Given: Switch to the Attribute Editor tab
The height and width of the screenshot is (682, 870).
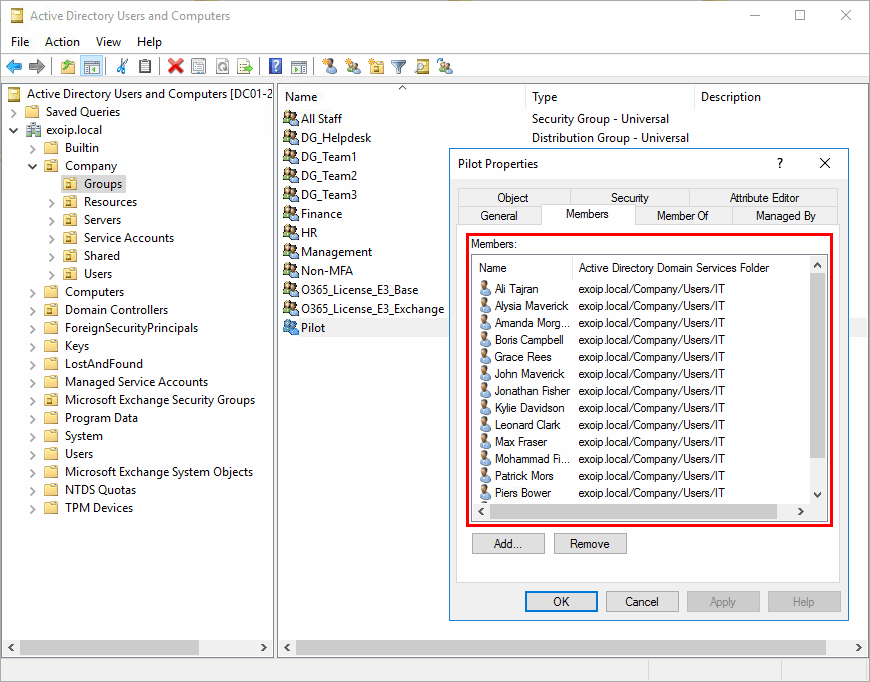Looking at the screenshot, I should point(764,197).
